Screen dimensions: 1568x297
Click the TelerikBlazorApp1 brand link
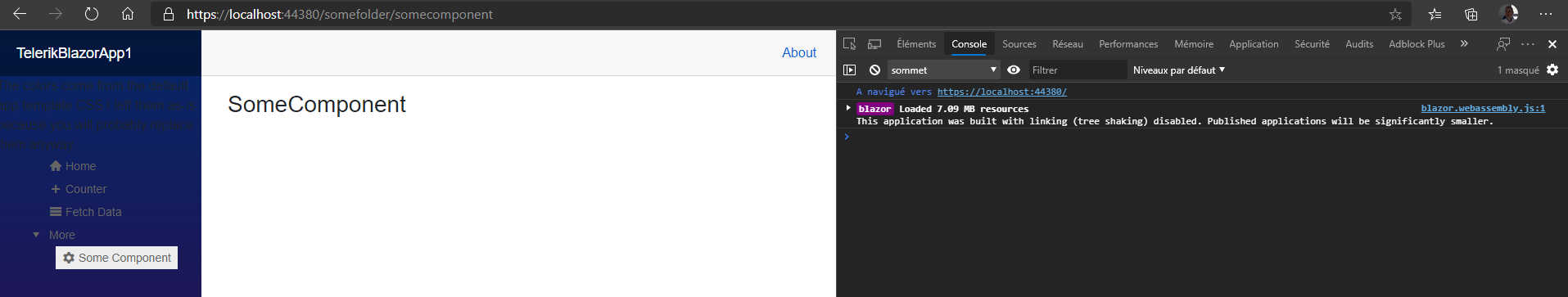point(74,53)
